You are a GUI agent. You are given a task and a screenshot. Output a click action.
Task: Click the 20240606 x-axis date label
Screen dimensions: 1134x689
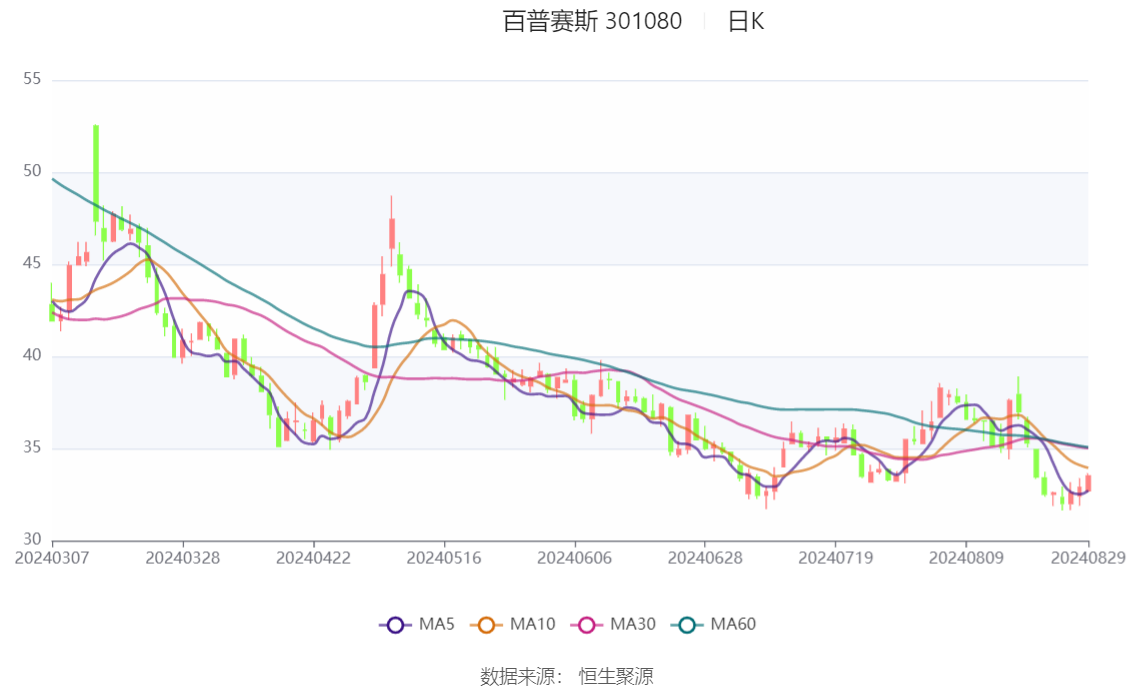click(x=574, y=558)
